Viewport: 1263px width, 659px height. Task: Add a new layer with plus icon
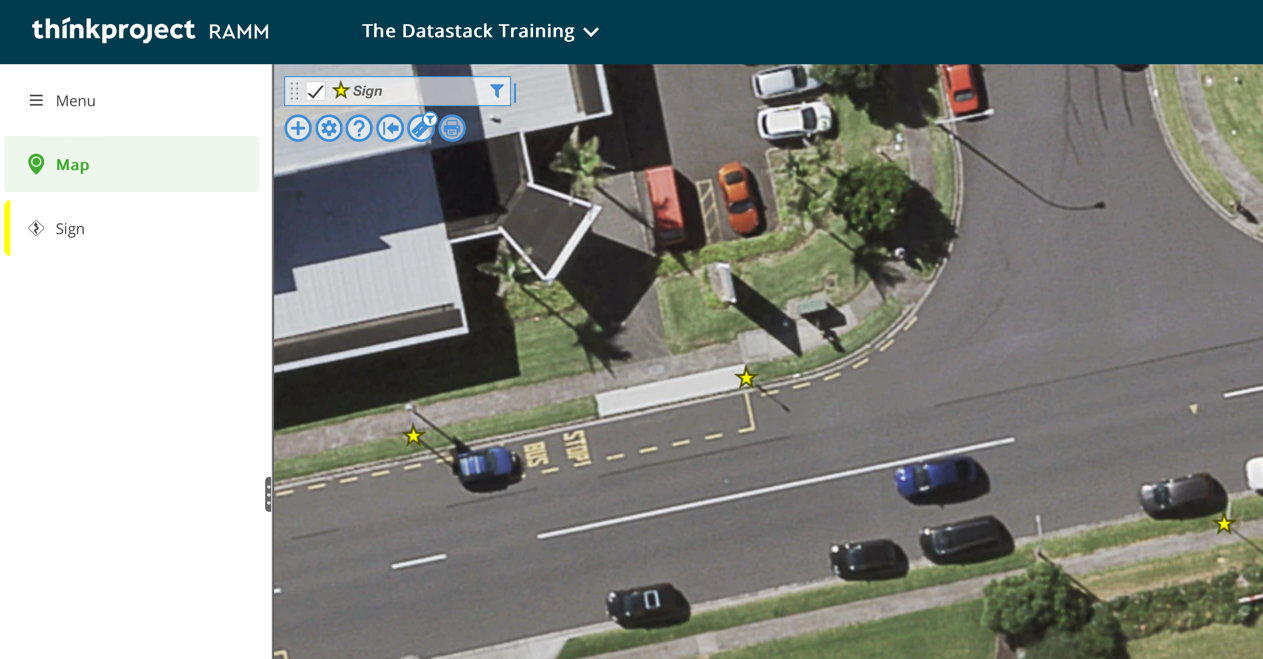point(298,128)
